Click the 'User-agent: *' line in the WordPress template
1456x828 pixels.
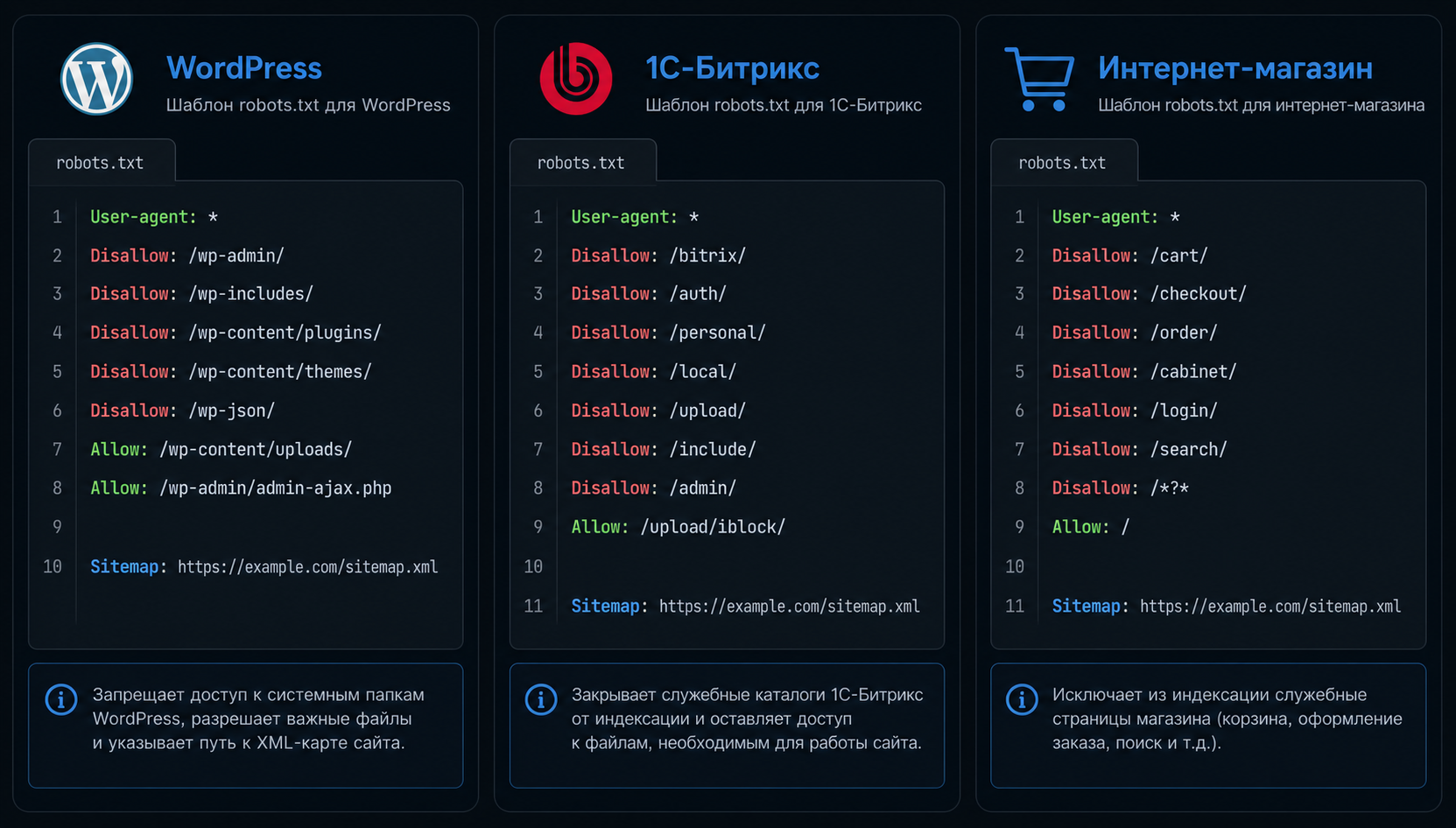154,217
